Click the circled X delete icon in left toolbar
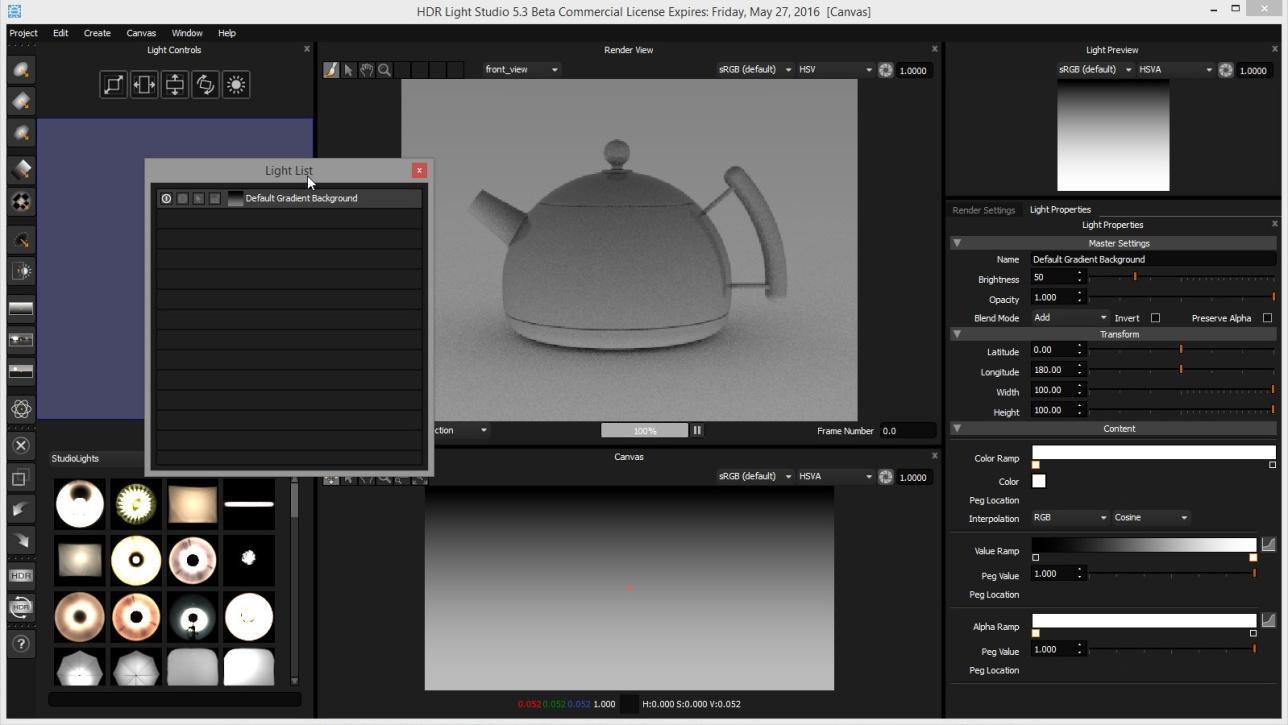This screenshot has width=1288, height=725. point(21,445)
